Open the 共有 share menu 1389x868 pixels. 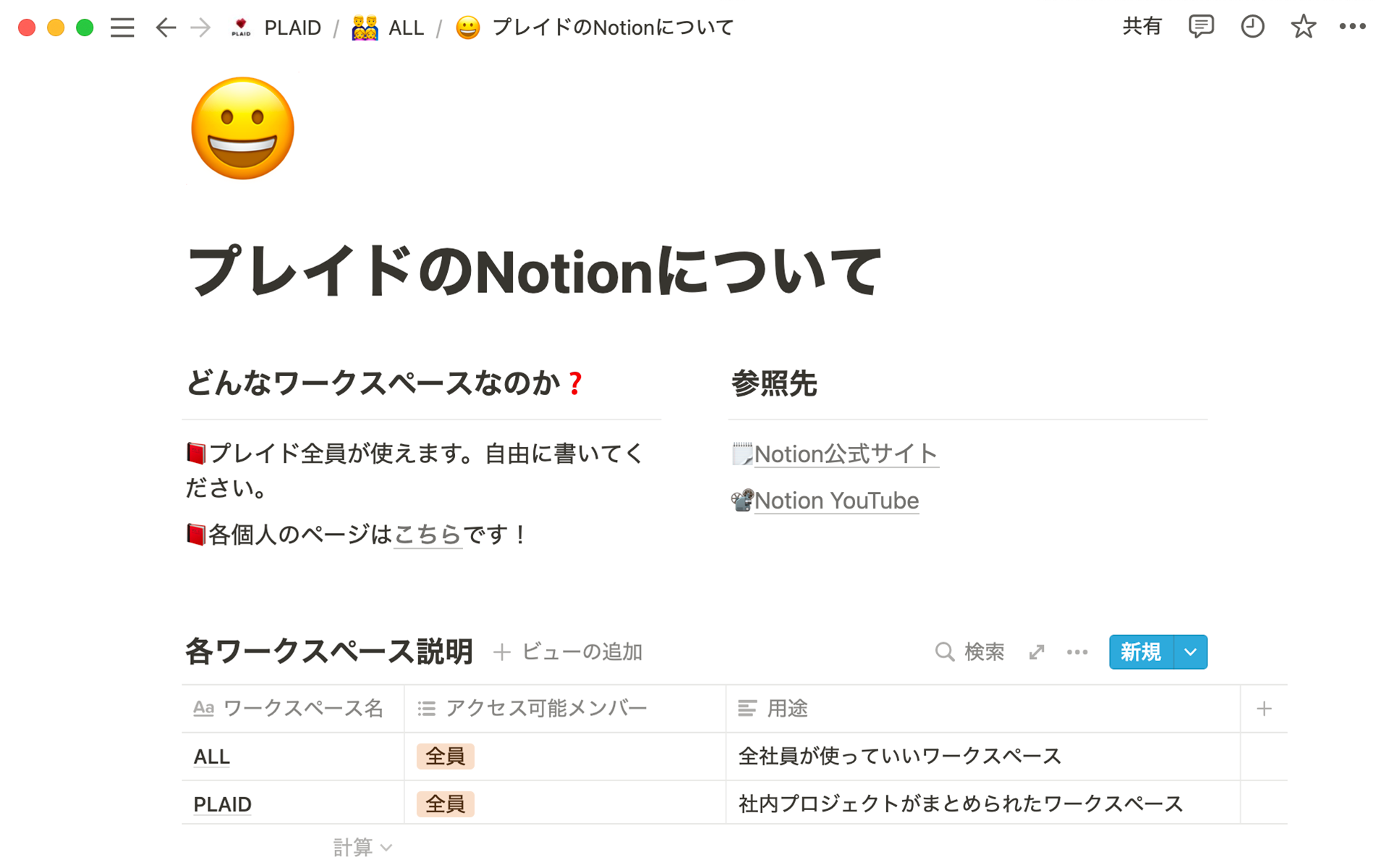1142,27
